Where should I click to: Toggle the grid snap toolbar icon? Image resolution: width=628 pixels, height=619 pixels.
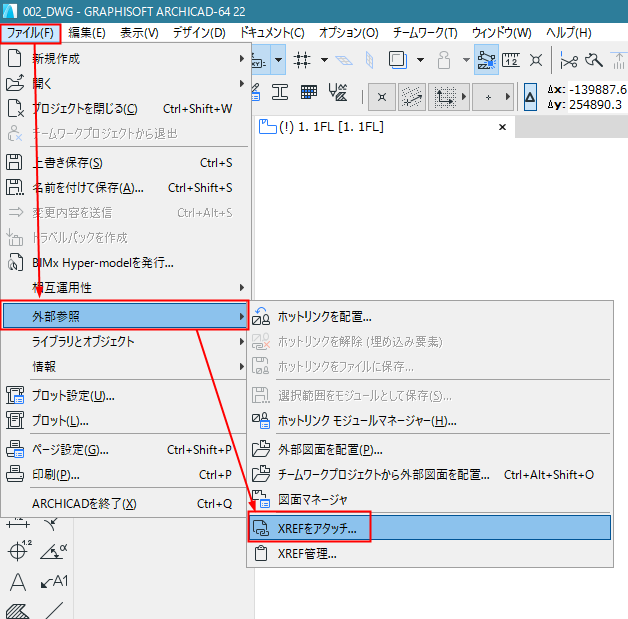(x=302, y=60)
